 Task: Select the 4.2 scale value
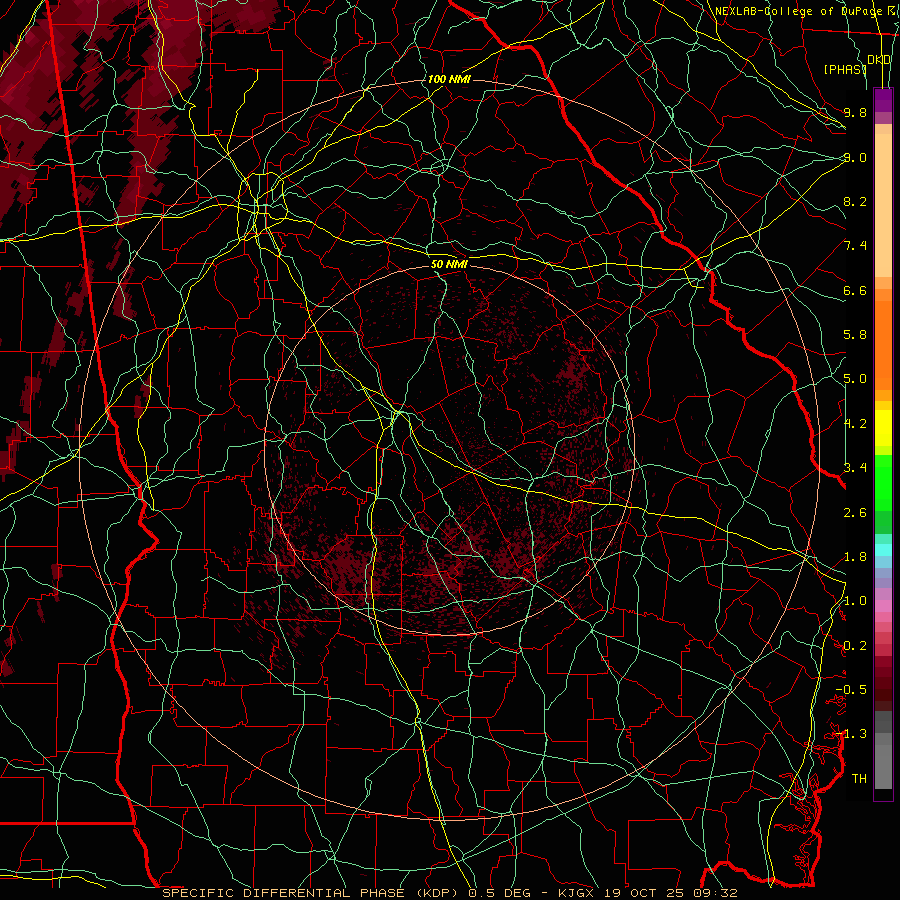point(855,424)
